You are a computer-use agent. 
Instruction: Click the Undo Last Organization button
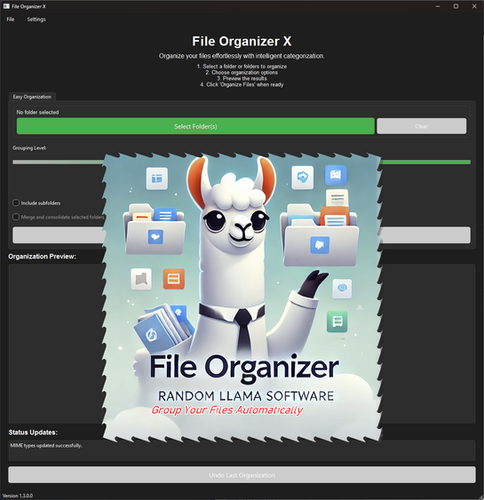click(242, 475)
